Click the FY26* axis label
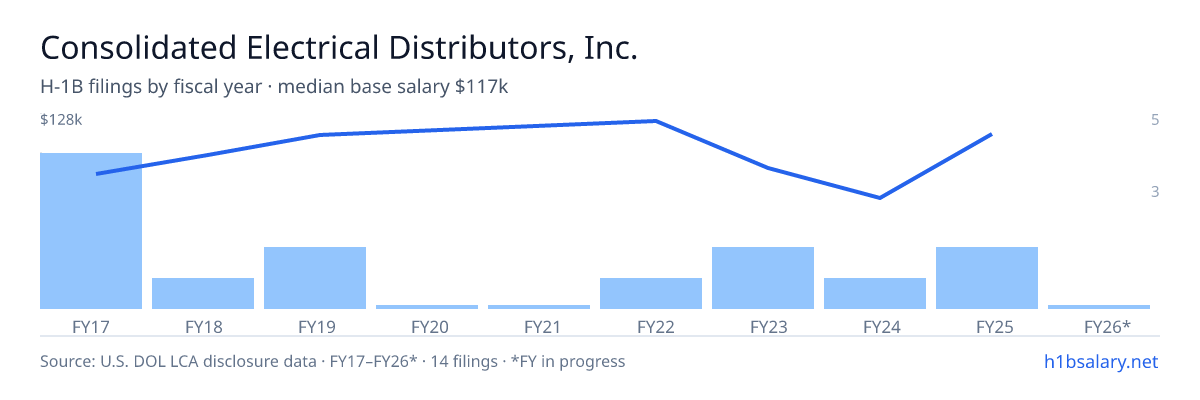 coord(1099,326)
